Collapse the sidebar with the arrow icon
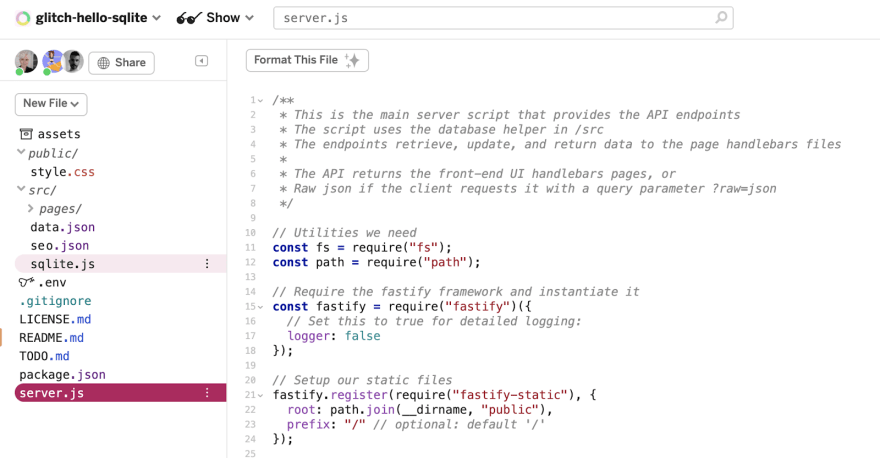Screen dimensions: 880x458 (x=201, y=61)
